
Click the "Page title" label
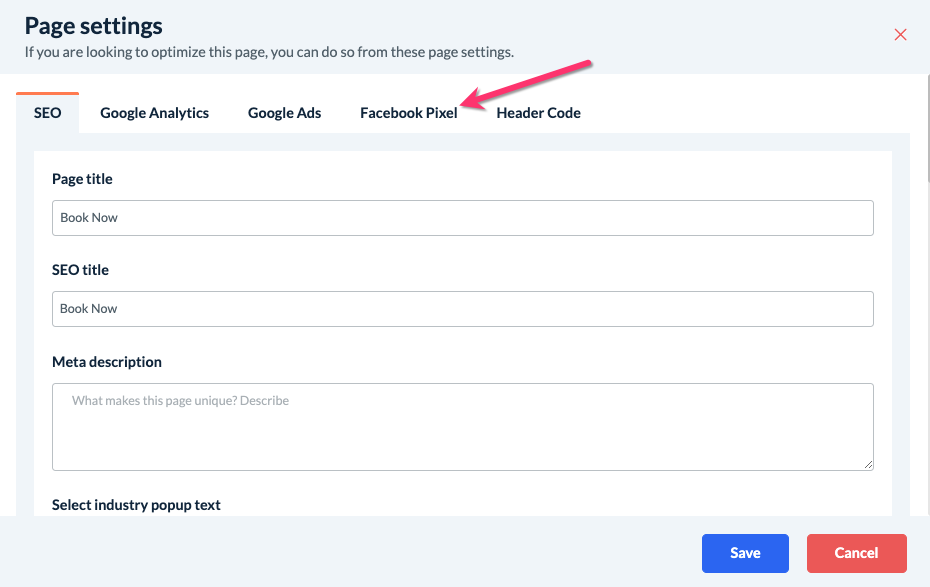[82, 179]
